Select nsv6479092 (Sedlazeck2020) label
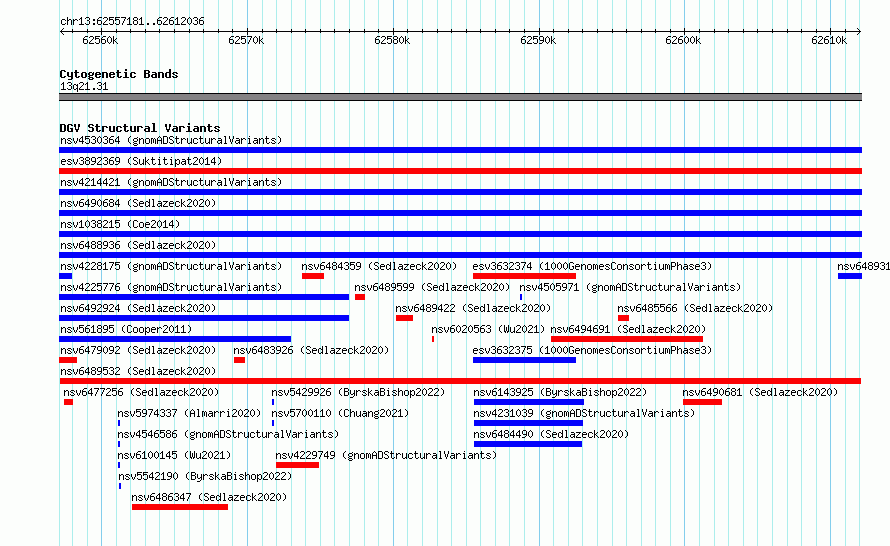 point(138,350)
